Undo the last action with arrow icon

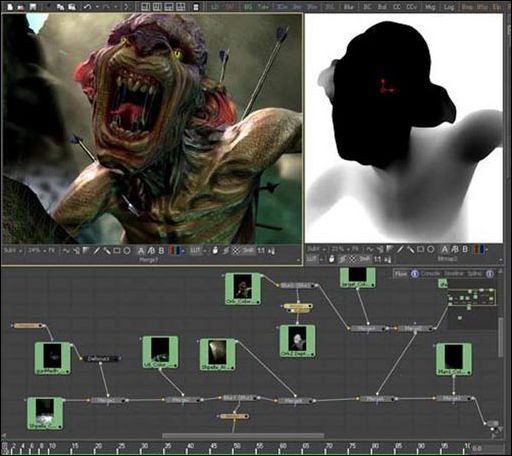coord(87,7)
